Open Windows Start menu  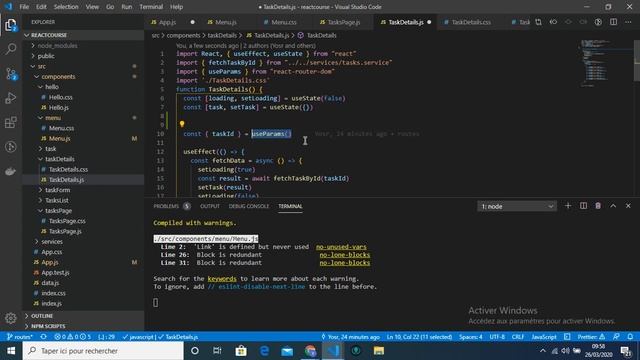[x=11, y=351]
